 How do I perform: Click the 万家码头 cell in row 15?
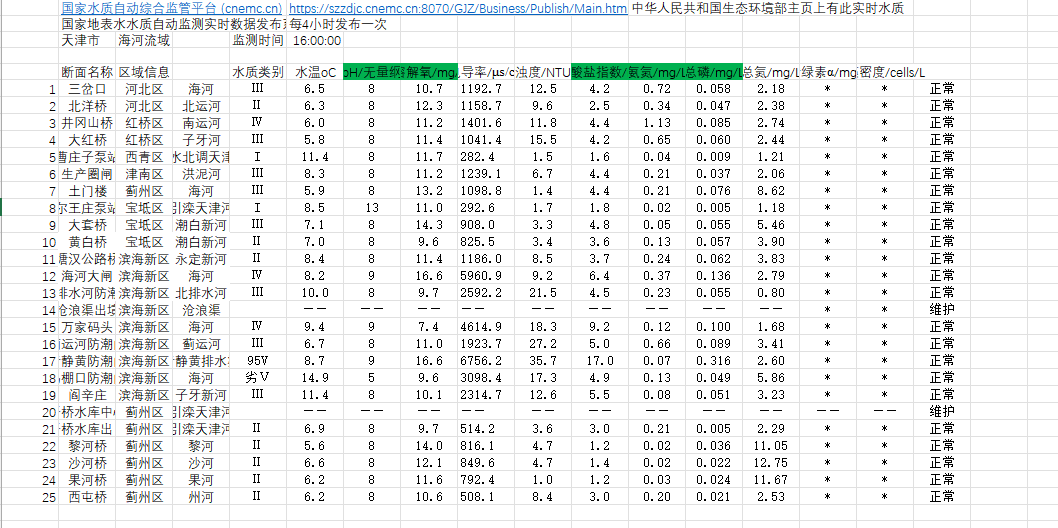tap(87, 327)
